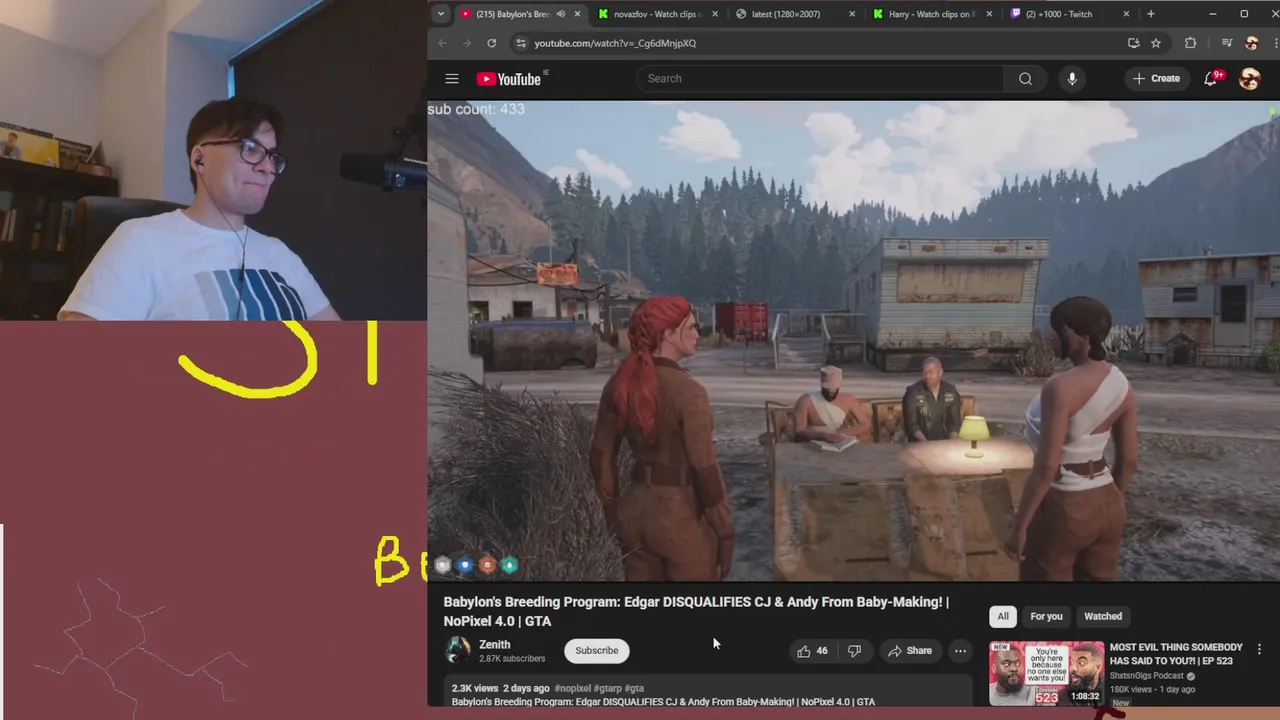Open #gta hashtag link
1280x720 pixels.
[634, 688]
